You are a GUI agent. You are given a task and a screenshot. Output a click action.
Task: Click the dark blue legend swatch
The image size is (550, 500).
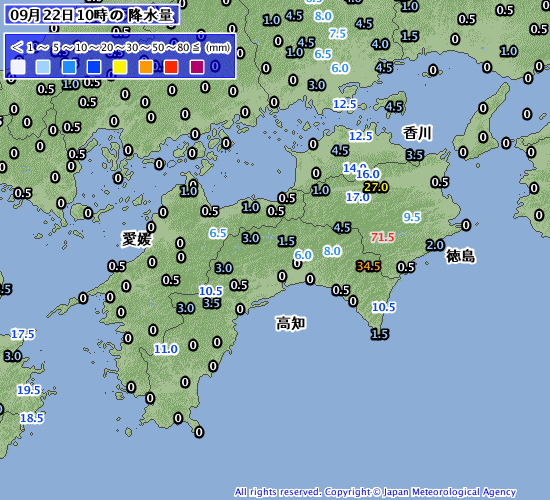[94, 67]
